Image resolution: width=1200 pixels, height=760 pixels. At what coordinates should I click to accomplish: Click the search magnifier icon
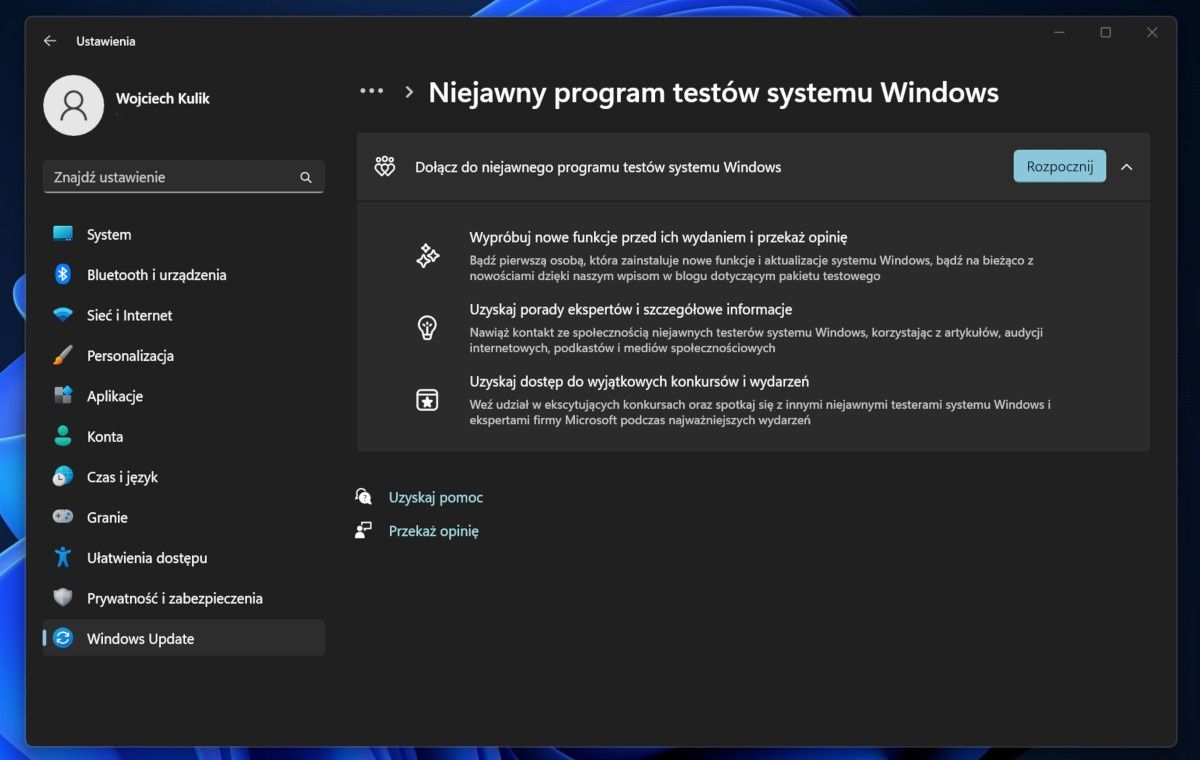[306, 178]
